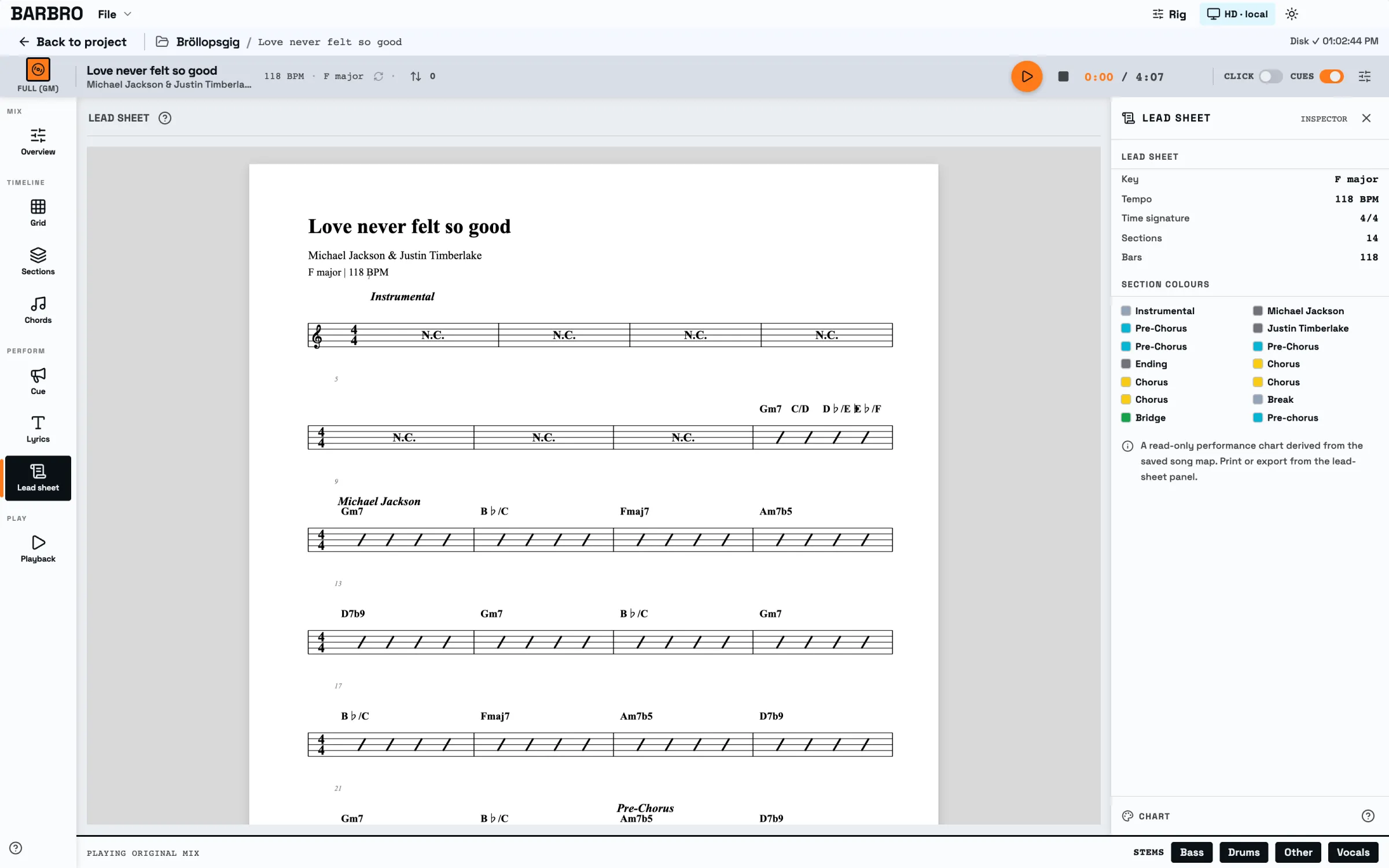
Task: Open the Bröllopsgig project breadcrumb
Action: [198, 42]
